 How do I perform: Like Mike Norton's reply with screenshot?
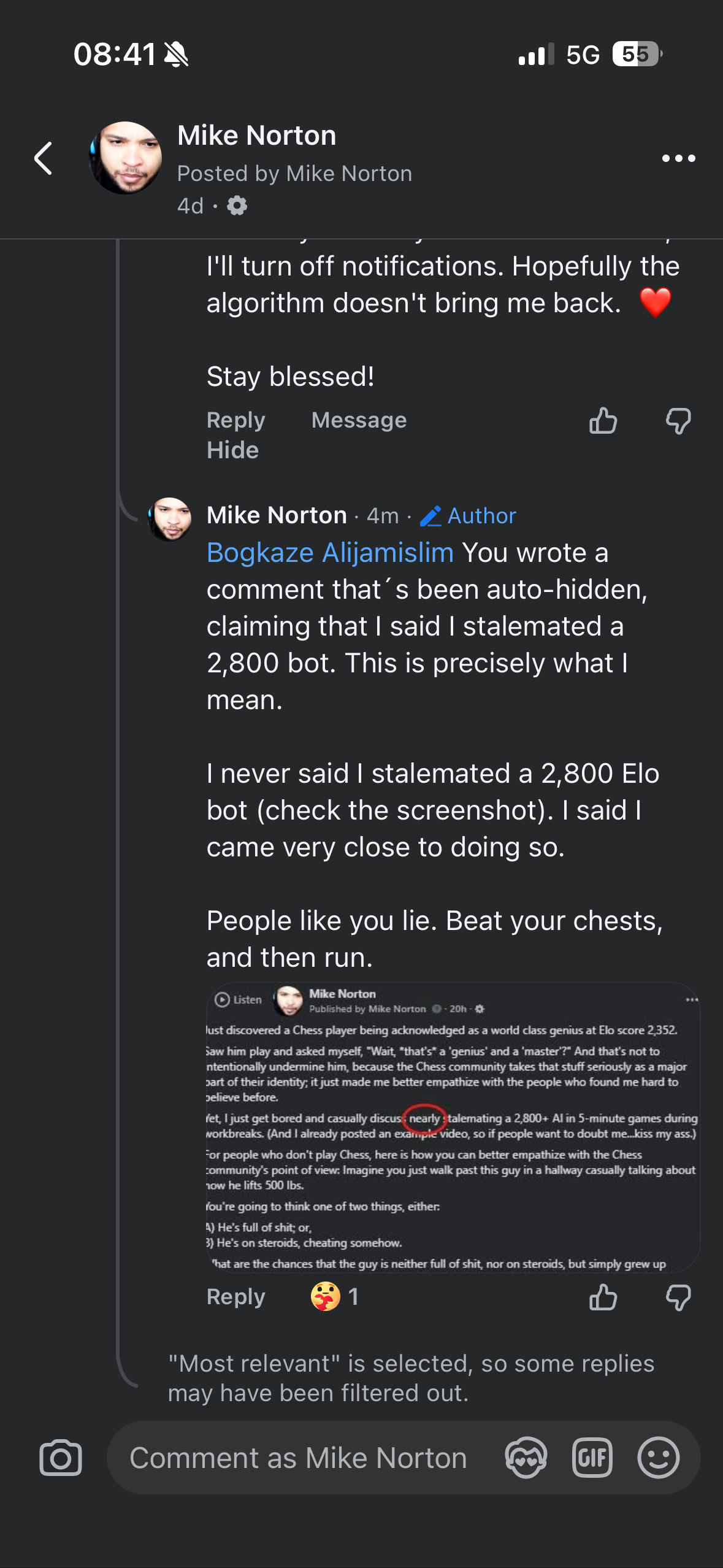click(603, 1297)
